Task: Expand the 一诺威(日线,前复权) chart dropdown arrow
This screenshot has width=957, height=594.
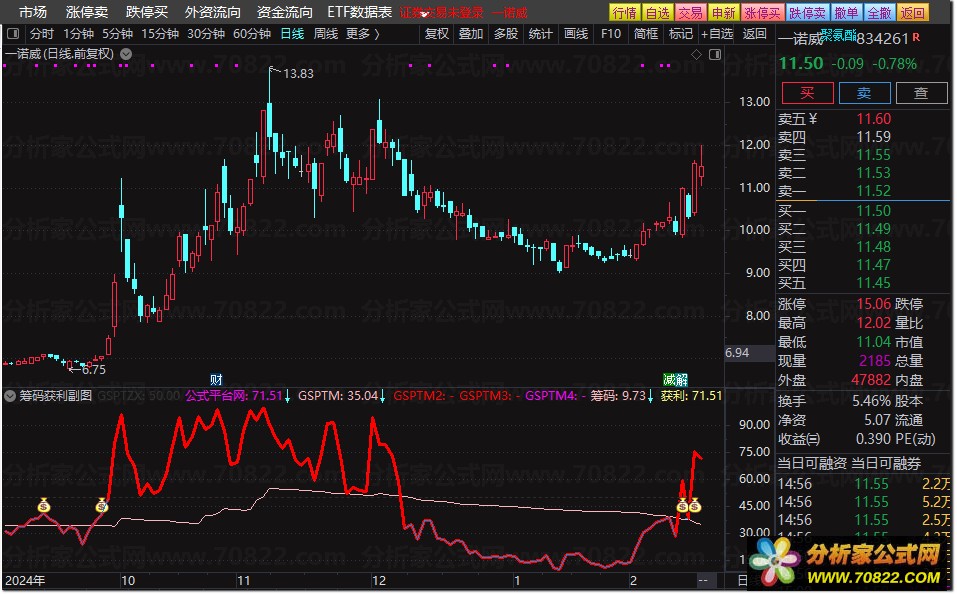Action: pyautogui.click(x=126, y=54)
